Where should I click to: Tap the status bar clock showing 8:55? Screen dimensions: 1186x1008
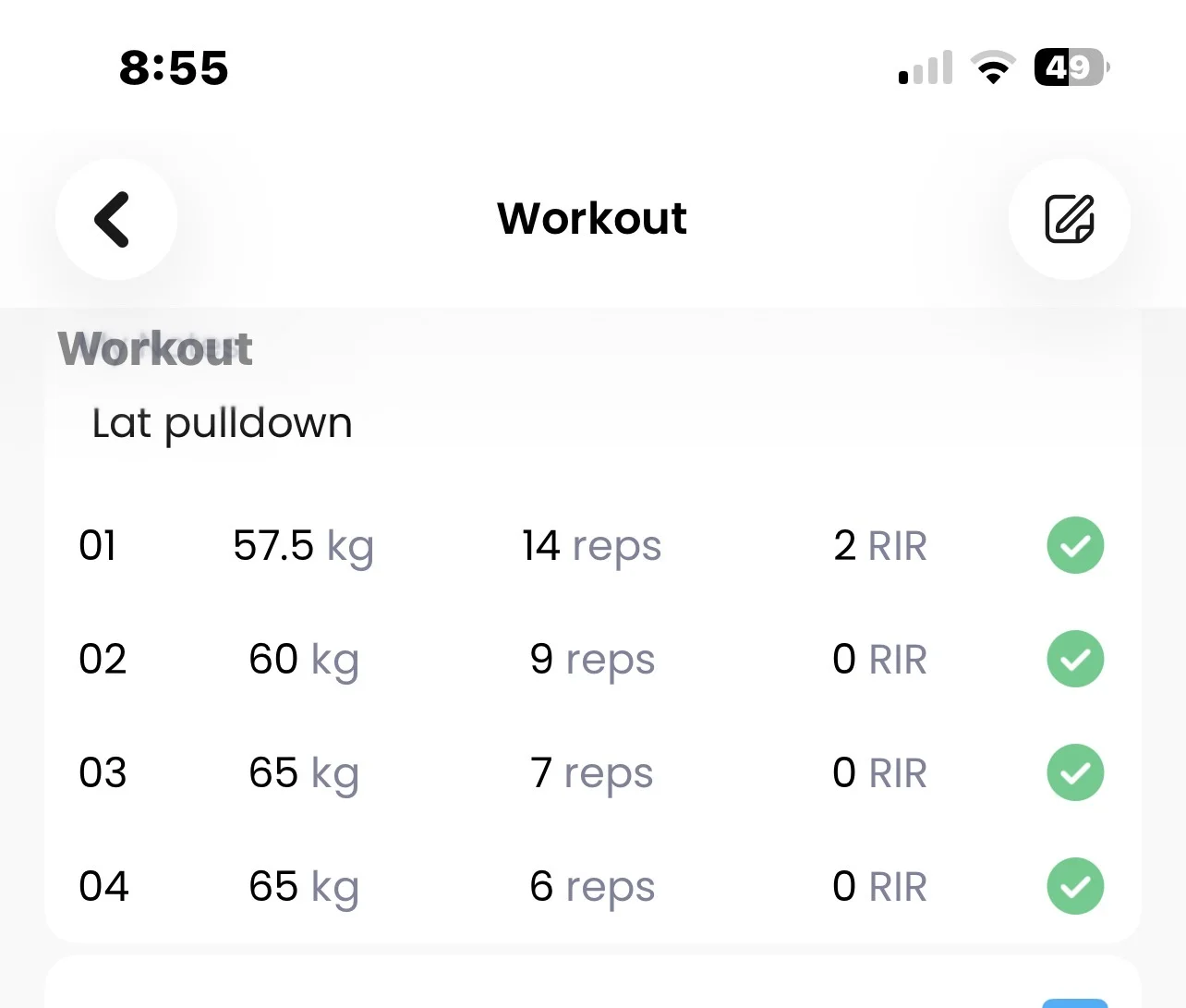tap(174, 68)
